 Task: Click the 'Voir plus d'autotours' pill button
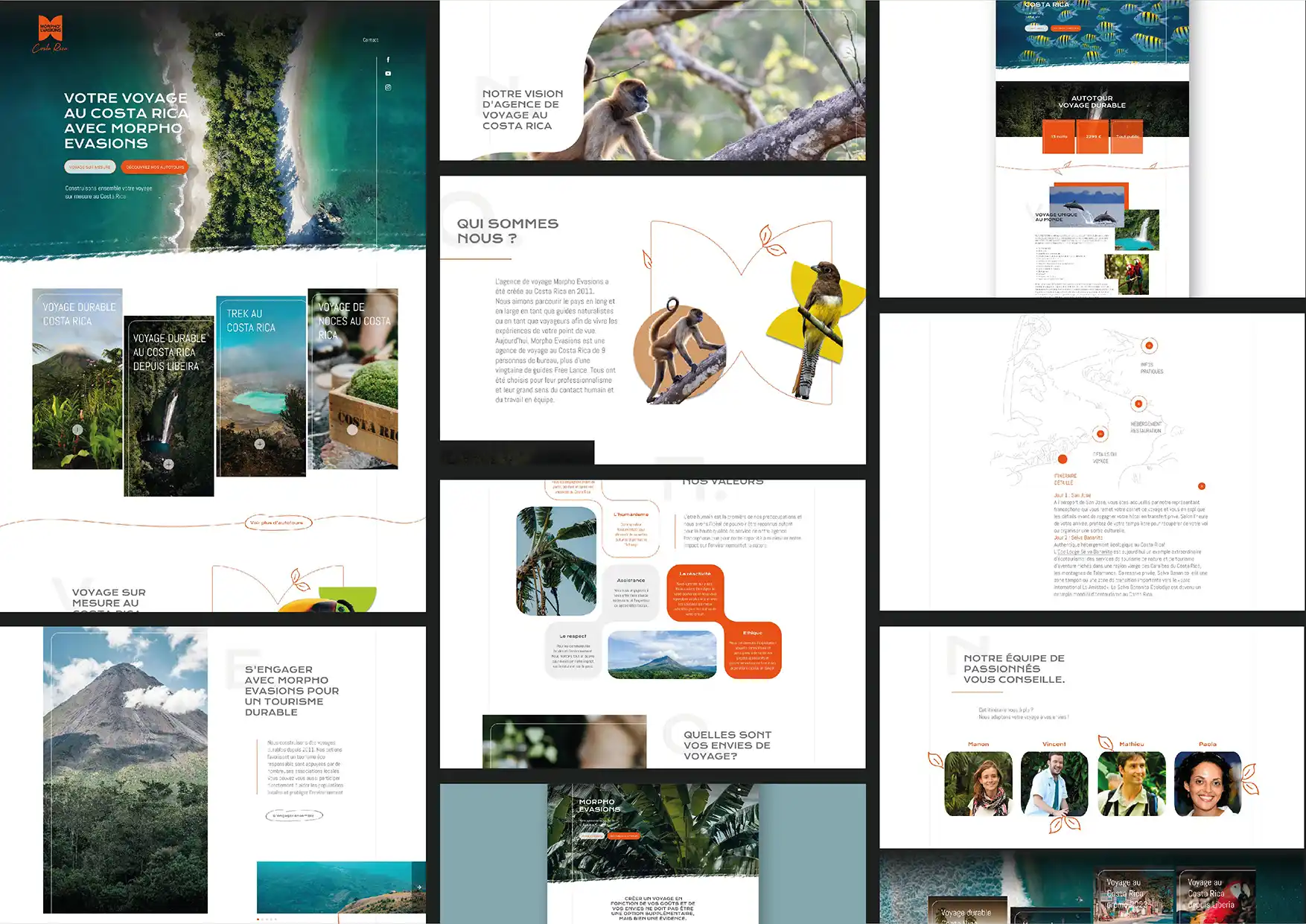coord(277,523)
